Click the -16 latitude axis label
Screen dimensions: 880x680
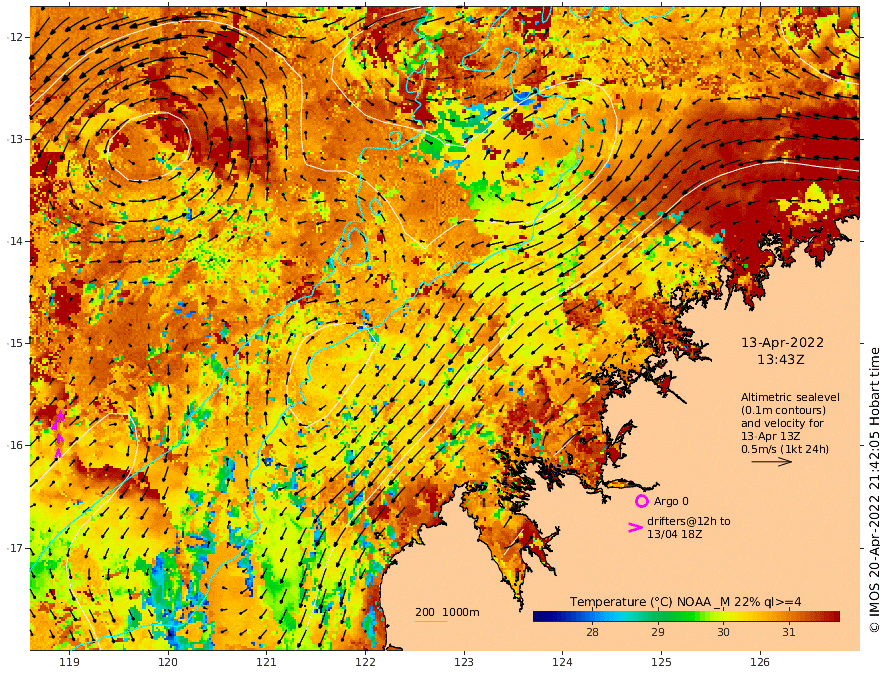click(14, 445)
